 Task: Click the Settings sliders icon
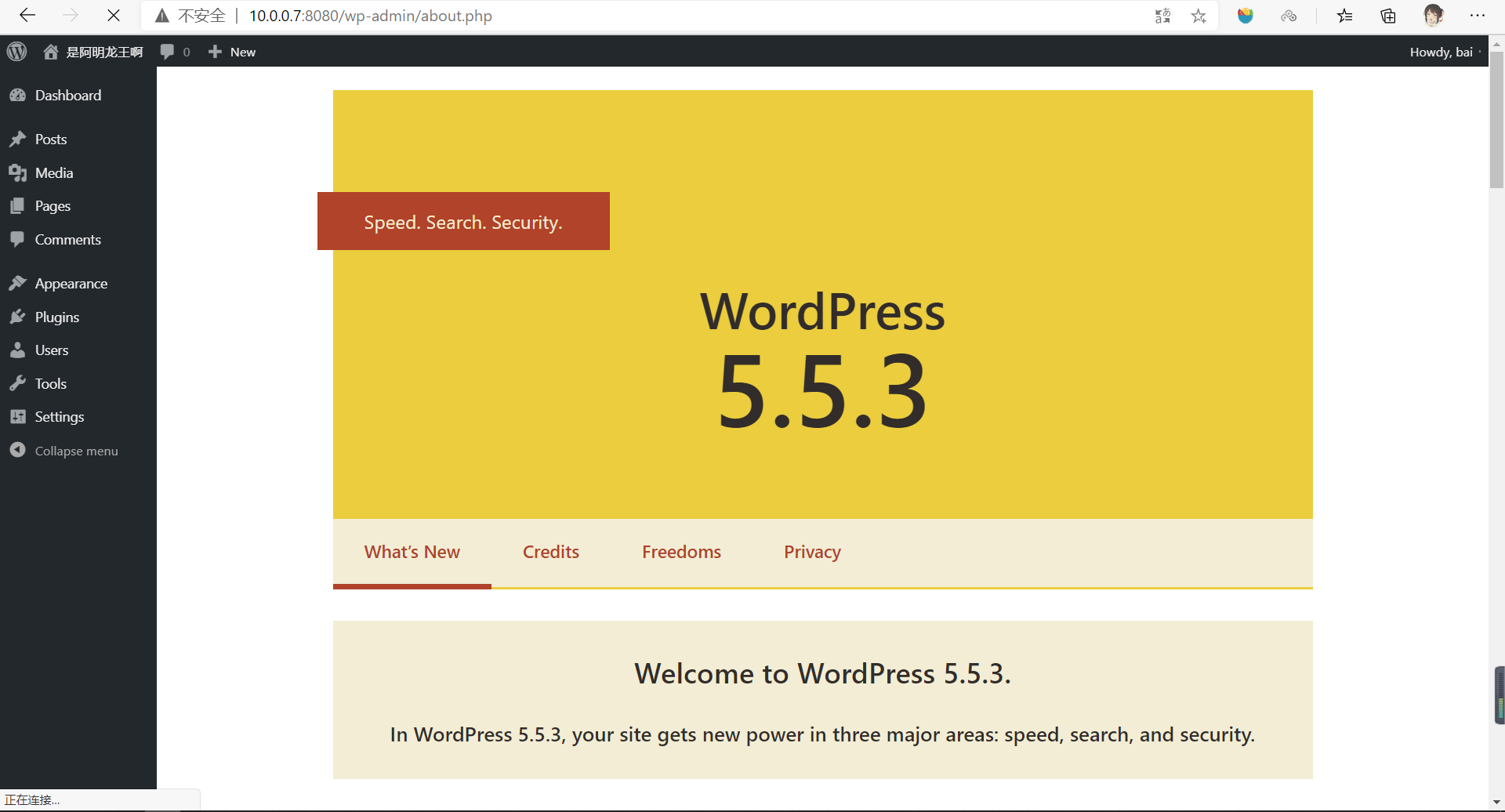[18, 416]
